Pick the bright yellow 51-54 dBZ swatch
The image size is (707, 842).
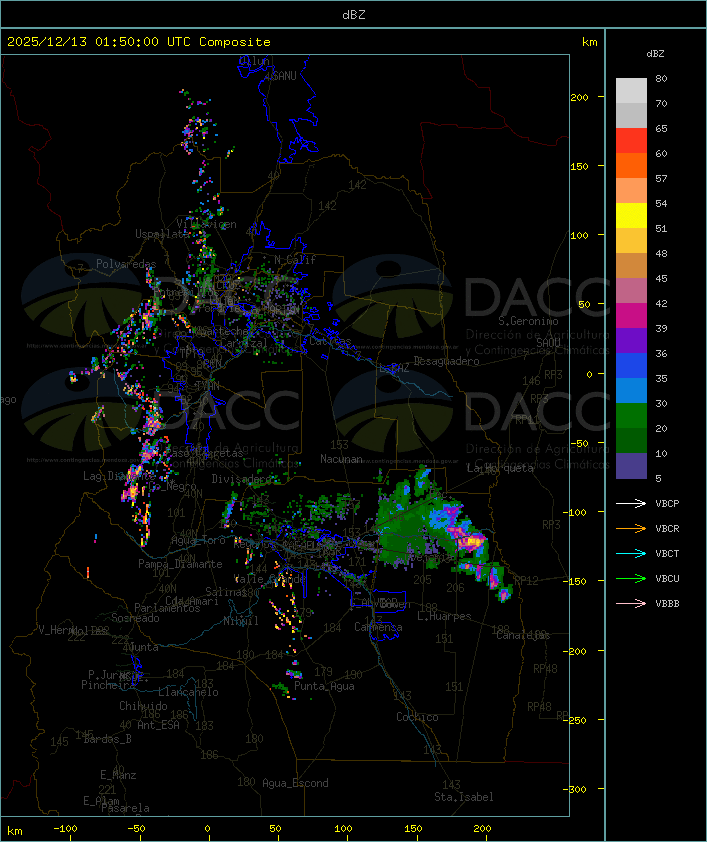631,216
